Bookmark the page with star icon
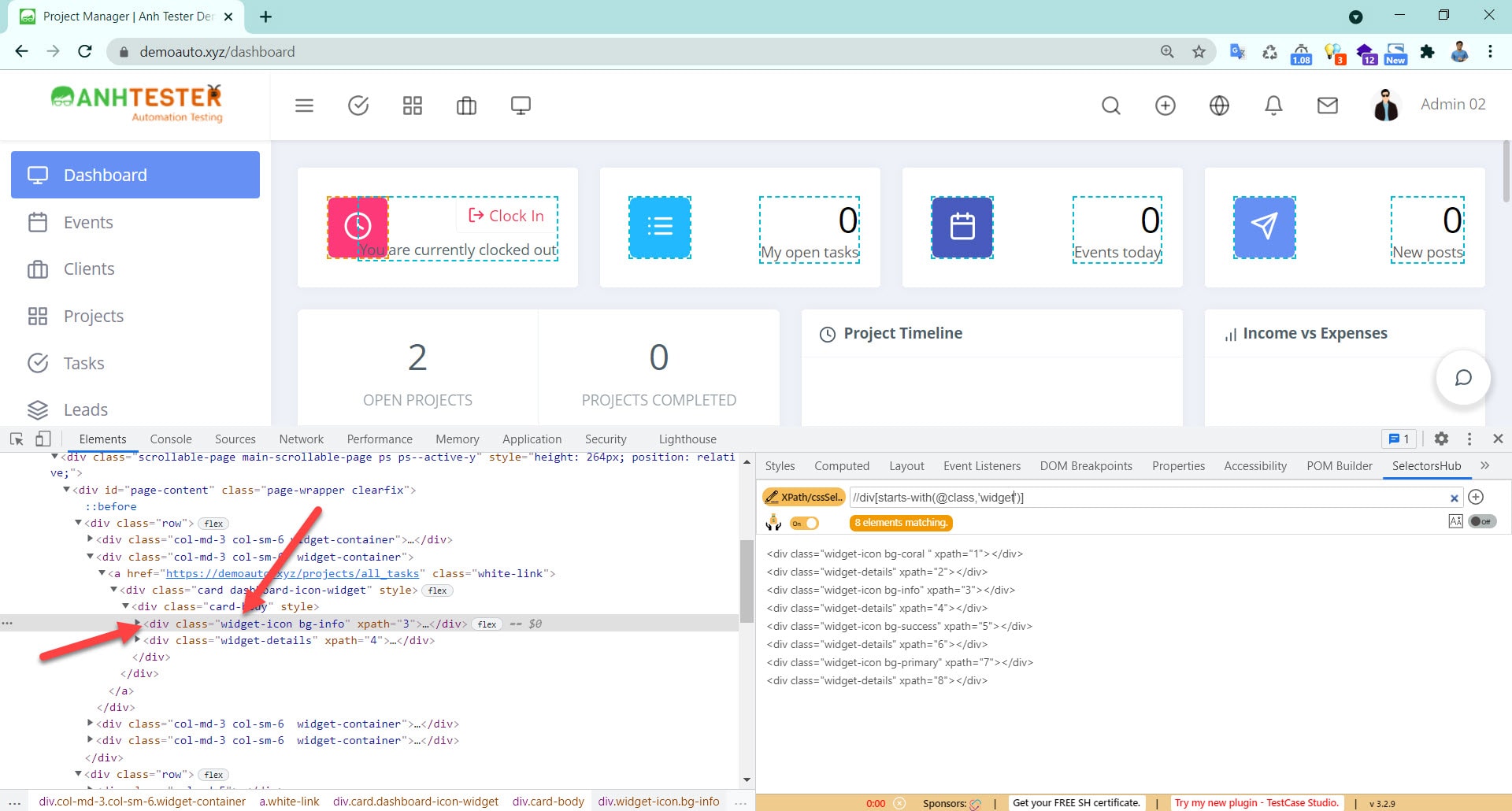This screenshot has width=1512, height=811. [1199, 52]
